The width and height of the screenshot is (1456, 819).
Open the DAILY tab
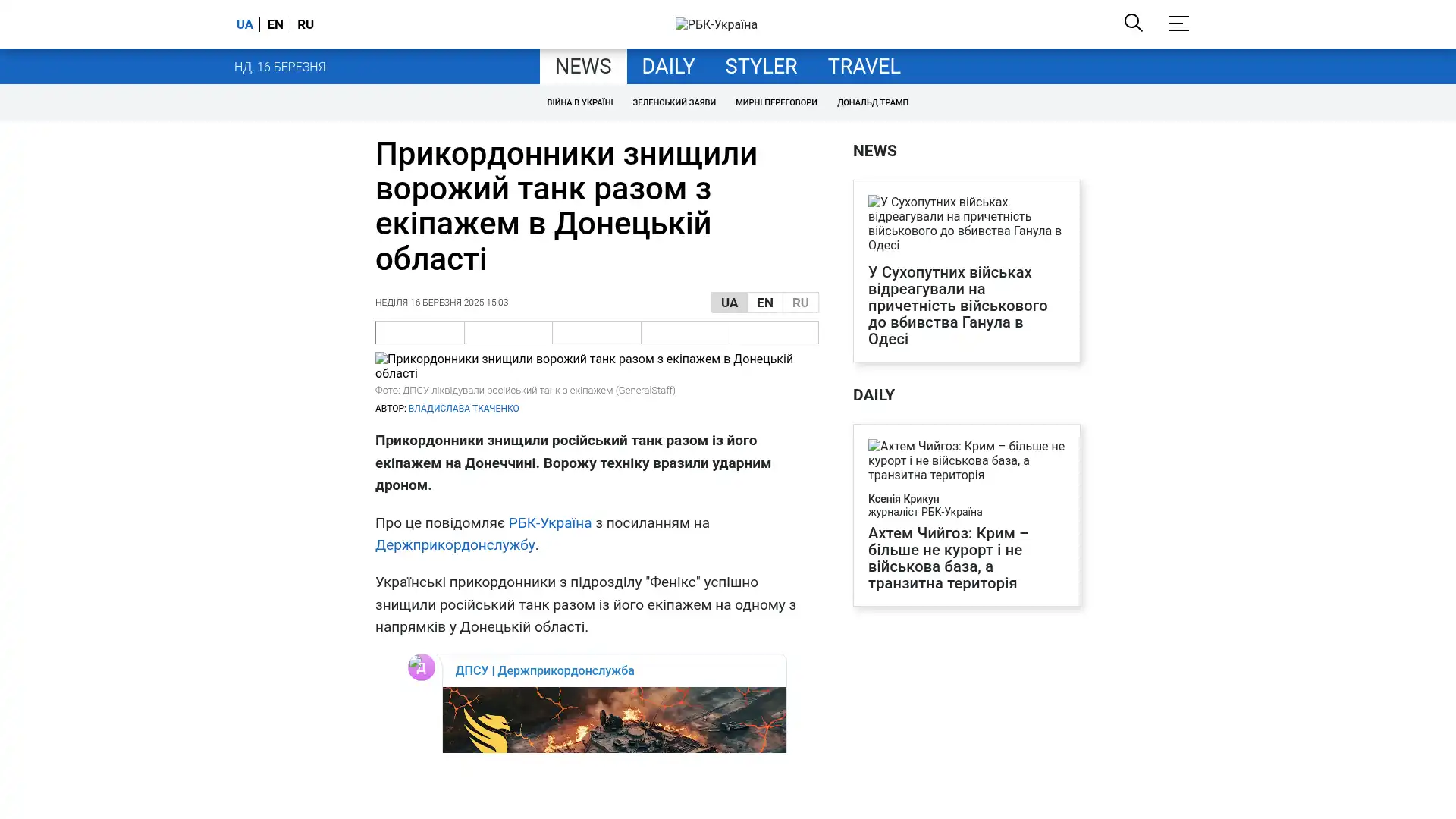pos(667,67)
